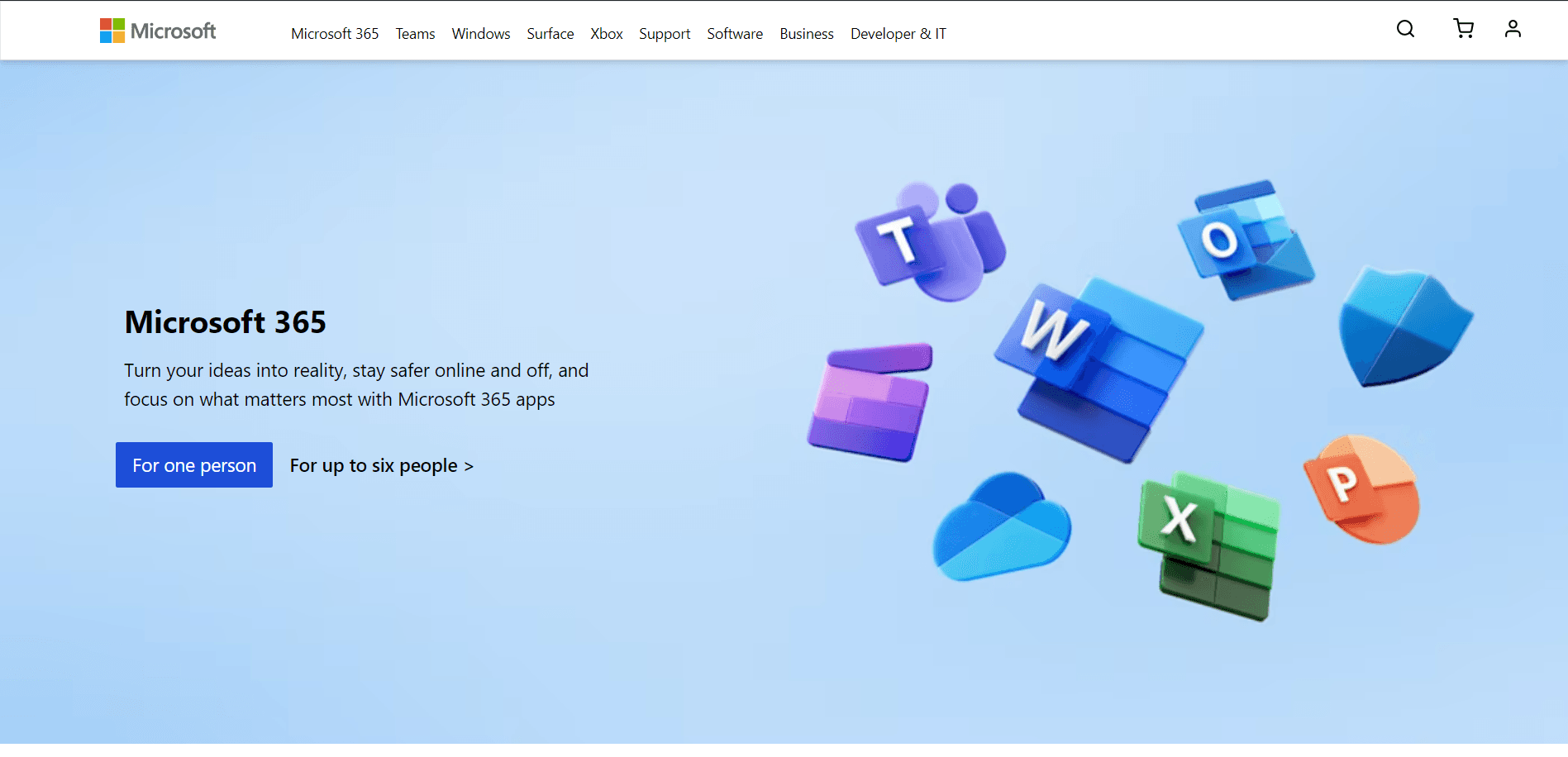The image size is (1568, 757).
Task: Click the OneDrive cloud icon
Action: (x=1002, y=526)
